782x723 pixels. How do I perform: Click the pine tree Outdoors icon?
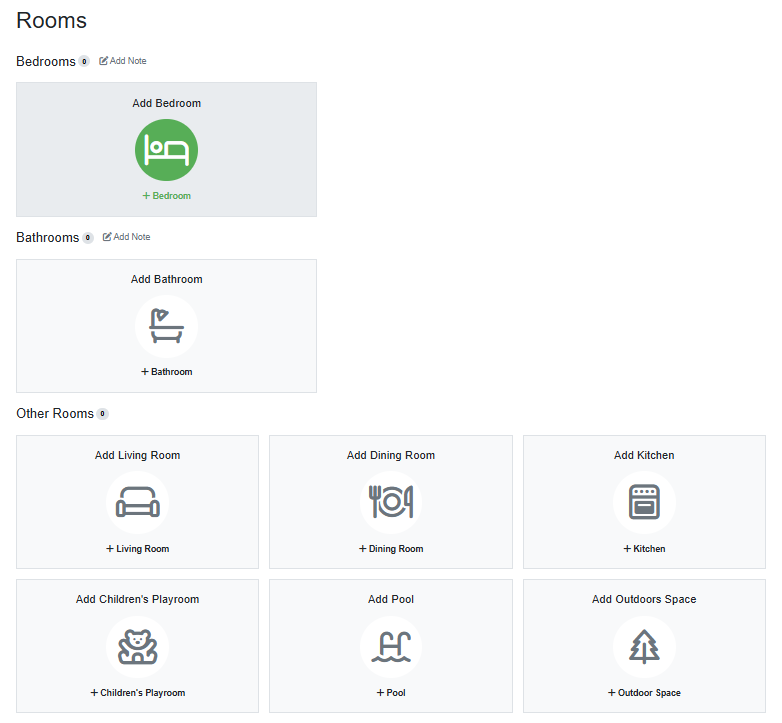tap(644, 646)
